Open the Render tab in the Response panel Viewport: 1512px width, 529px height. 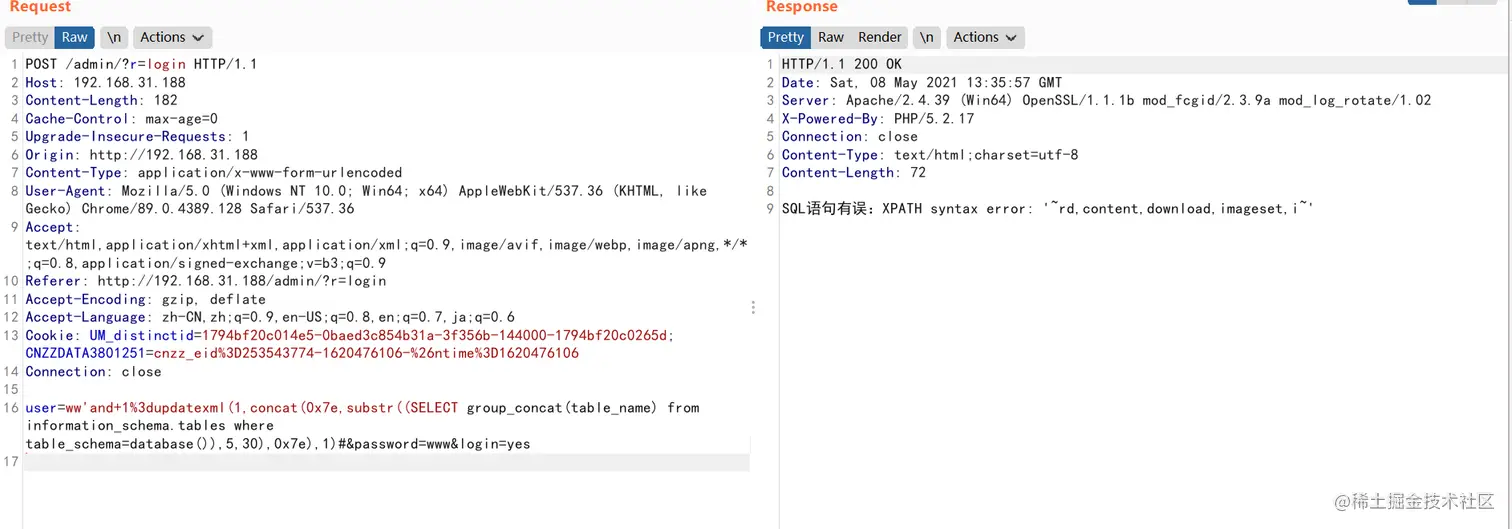[x=880, y=37]
